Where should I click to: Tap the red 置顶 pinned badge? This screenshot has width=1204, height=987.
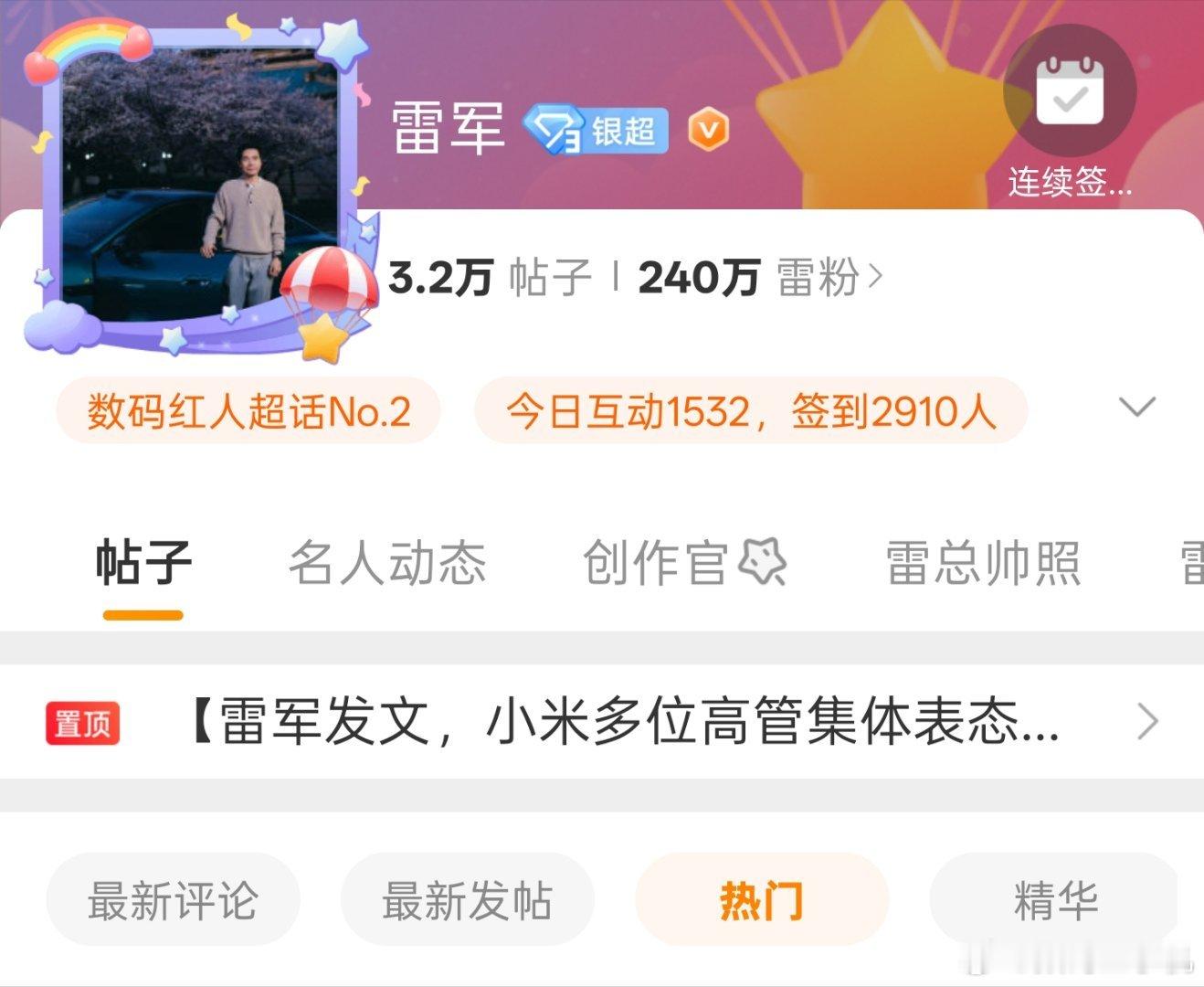click(82, 724)
